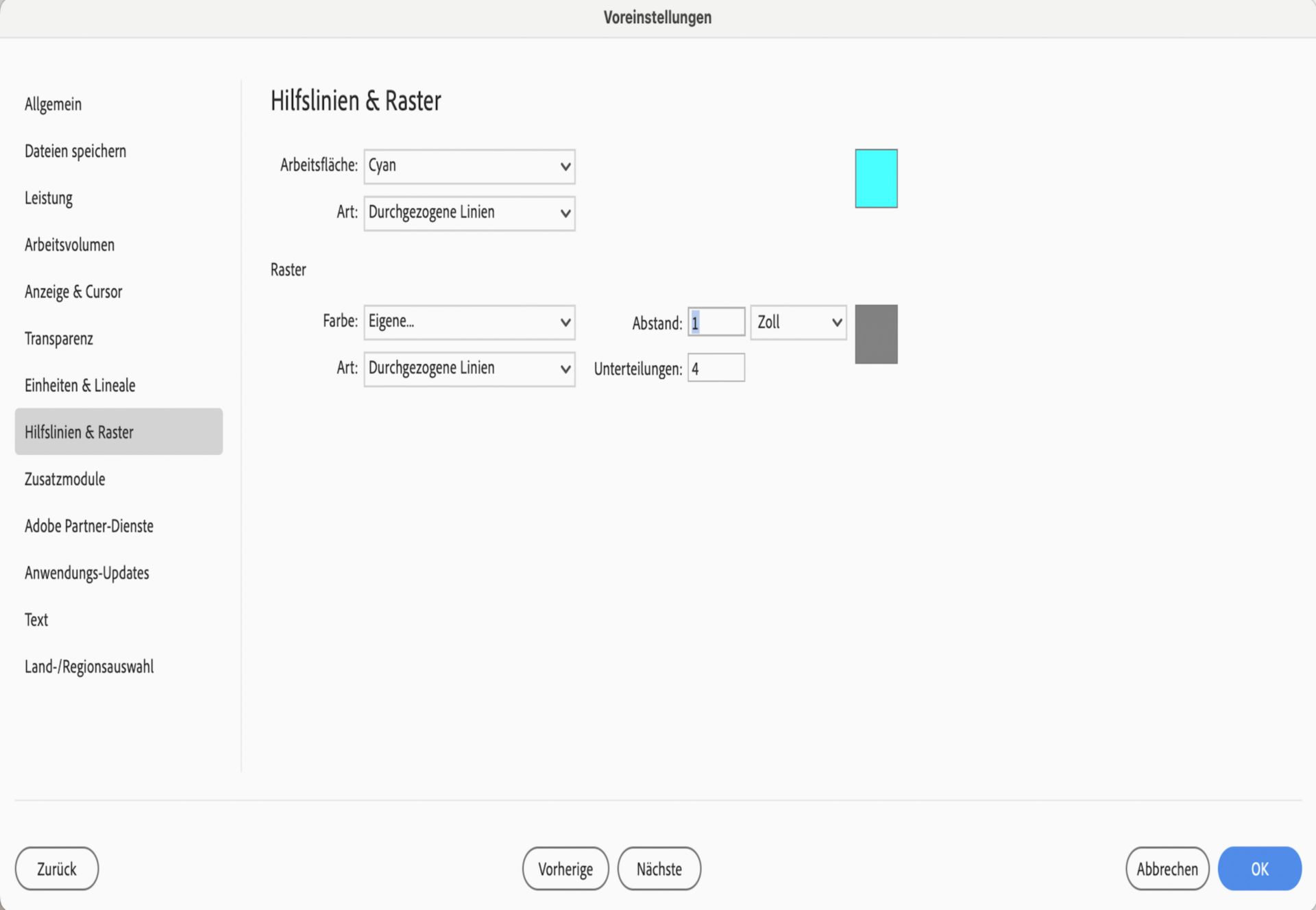Navigate to Allgemein preferences section
This screenshot has height=910, width=1316.
point(53,104)
